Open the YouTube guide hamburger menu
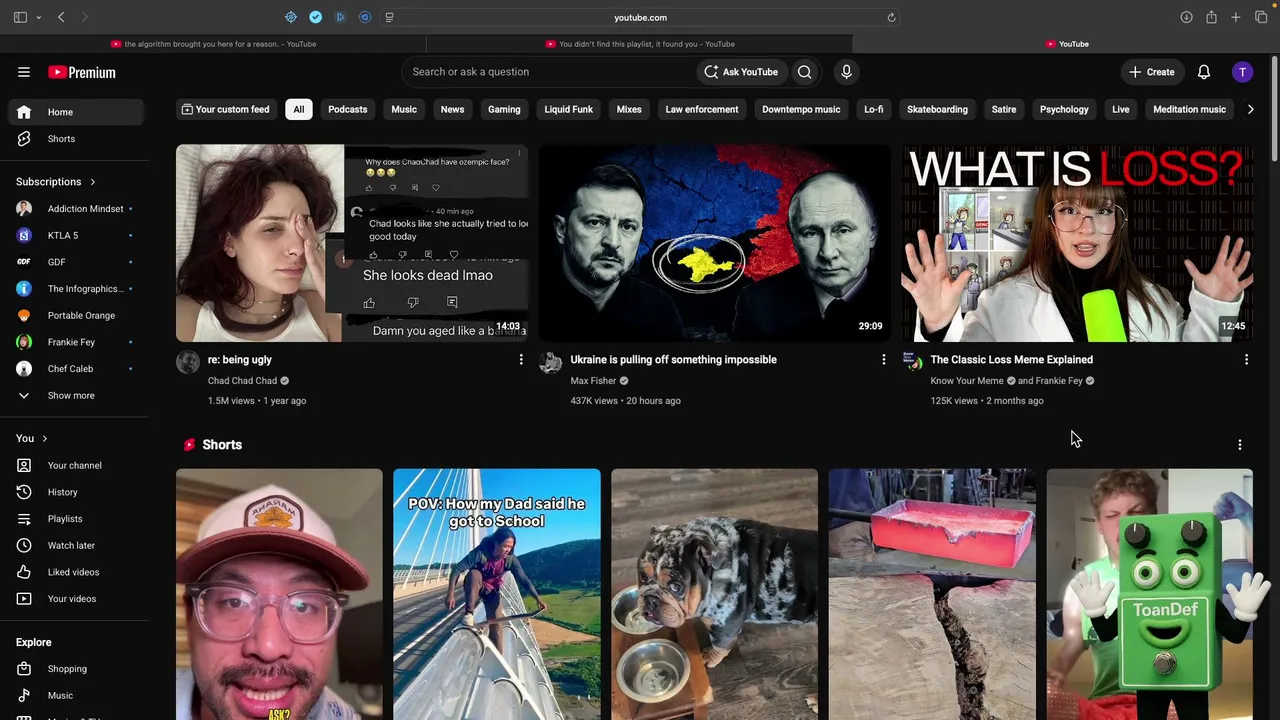 tap(24, 72)
